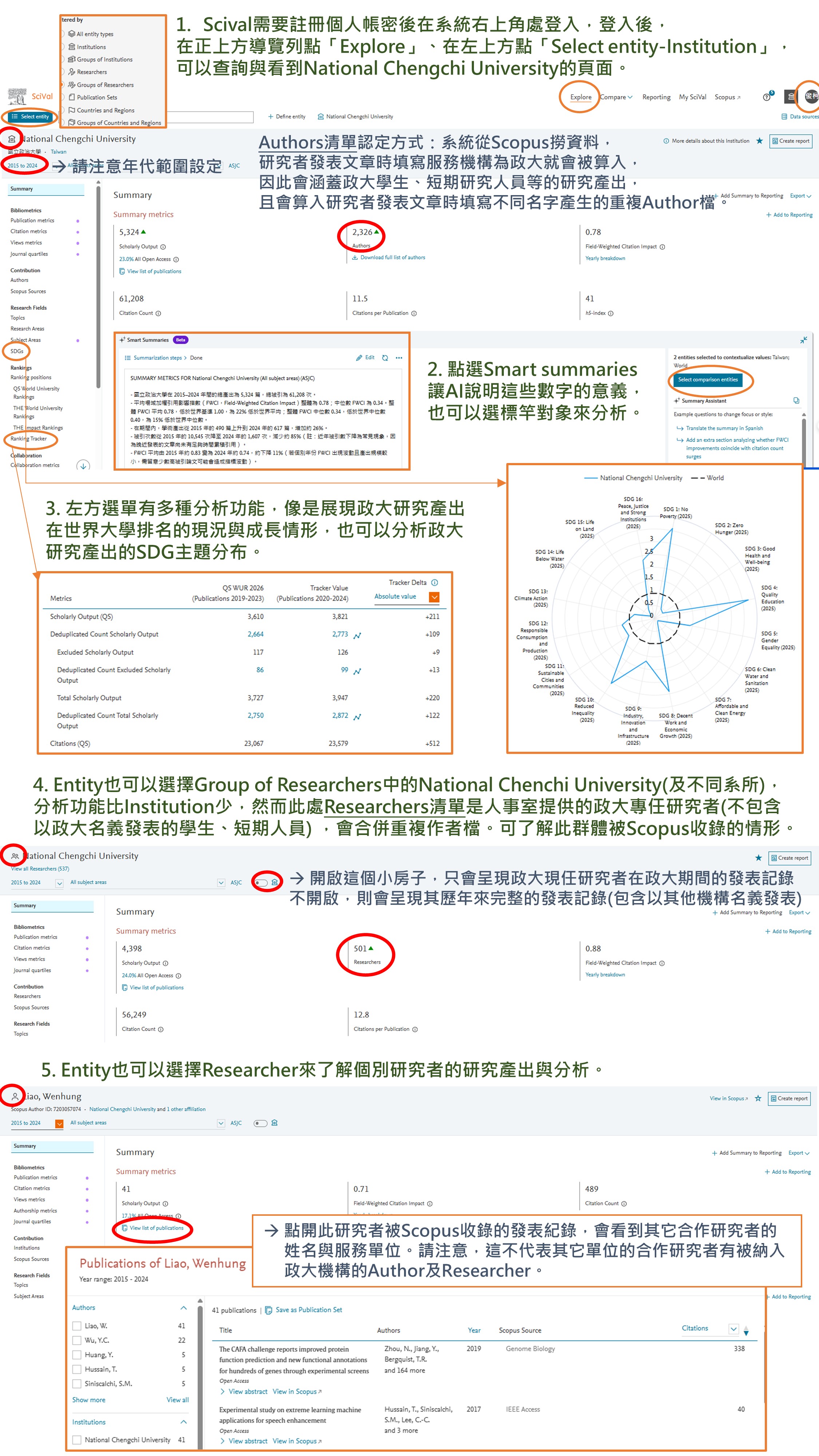Open the user avatar account menu
This screenshot has height=1456, width=819.
(x=811, y=96)
